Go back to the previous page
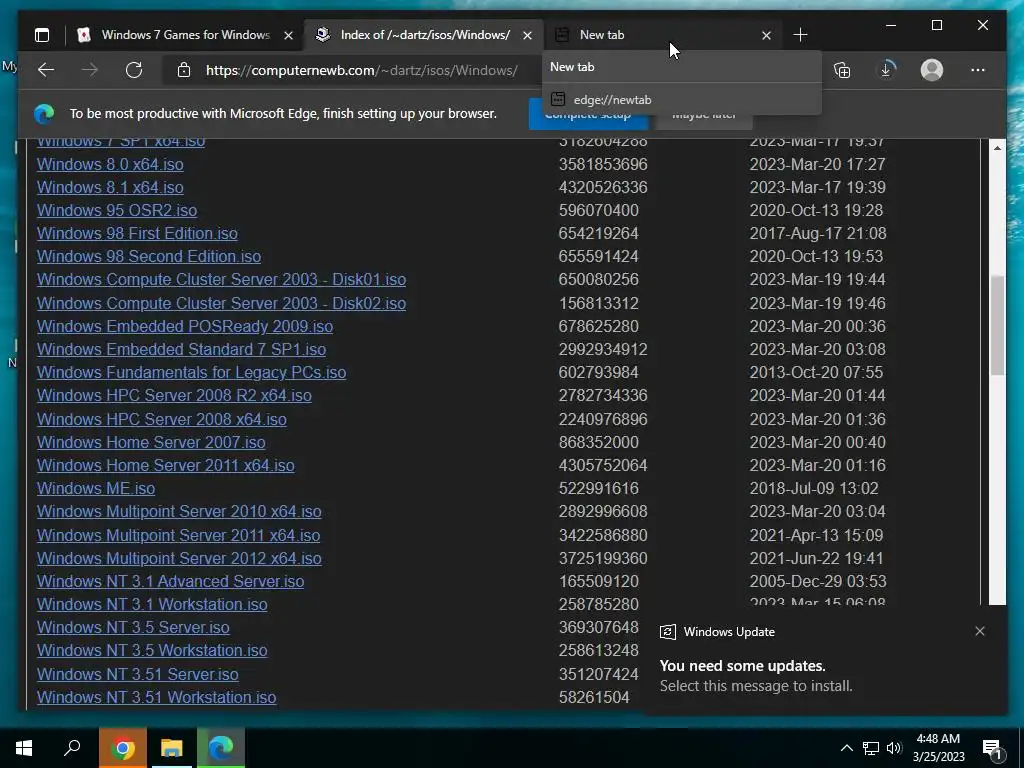 46,70
